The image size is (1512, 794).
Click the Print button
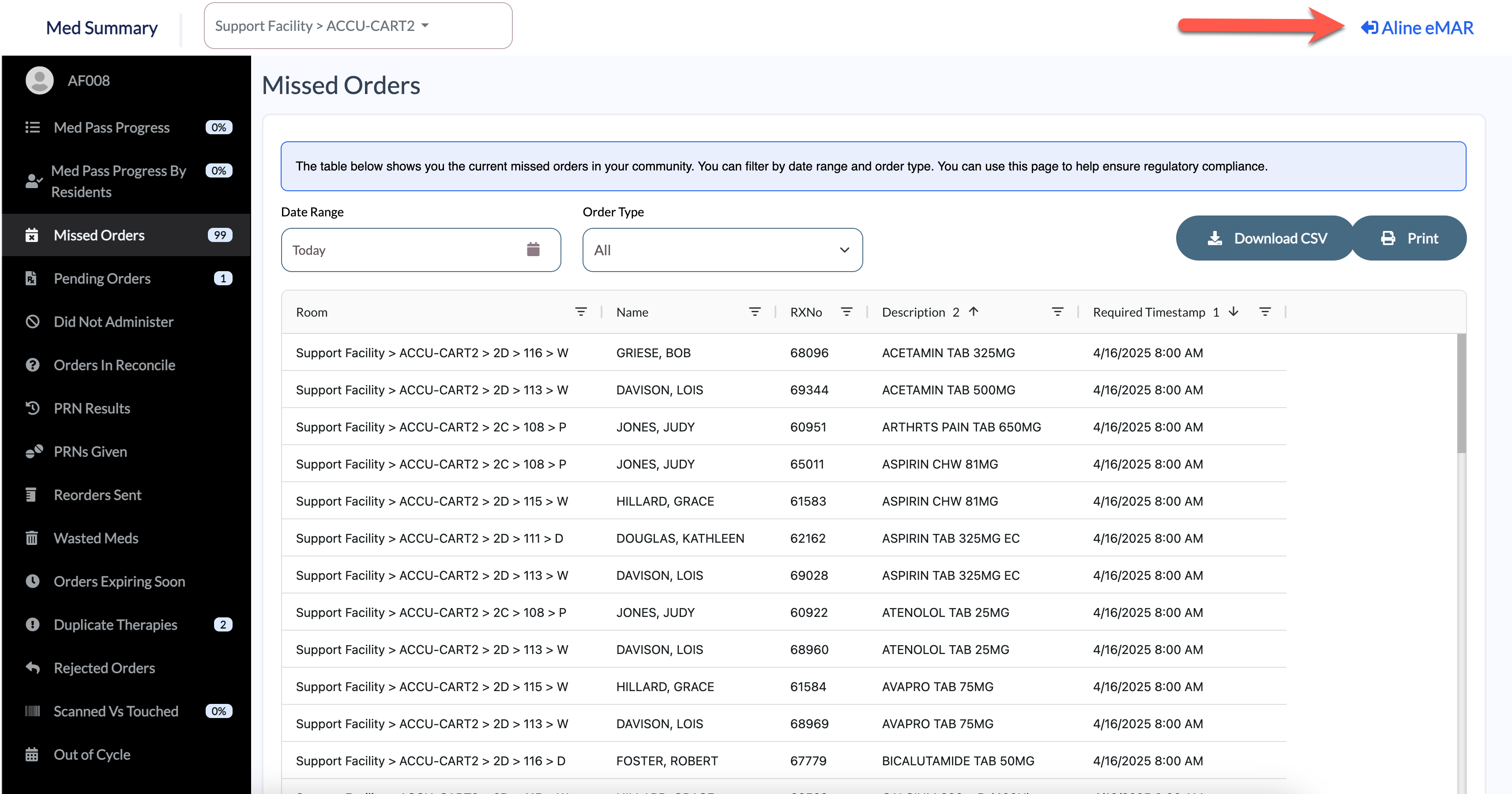[x=1409, y=238]
